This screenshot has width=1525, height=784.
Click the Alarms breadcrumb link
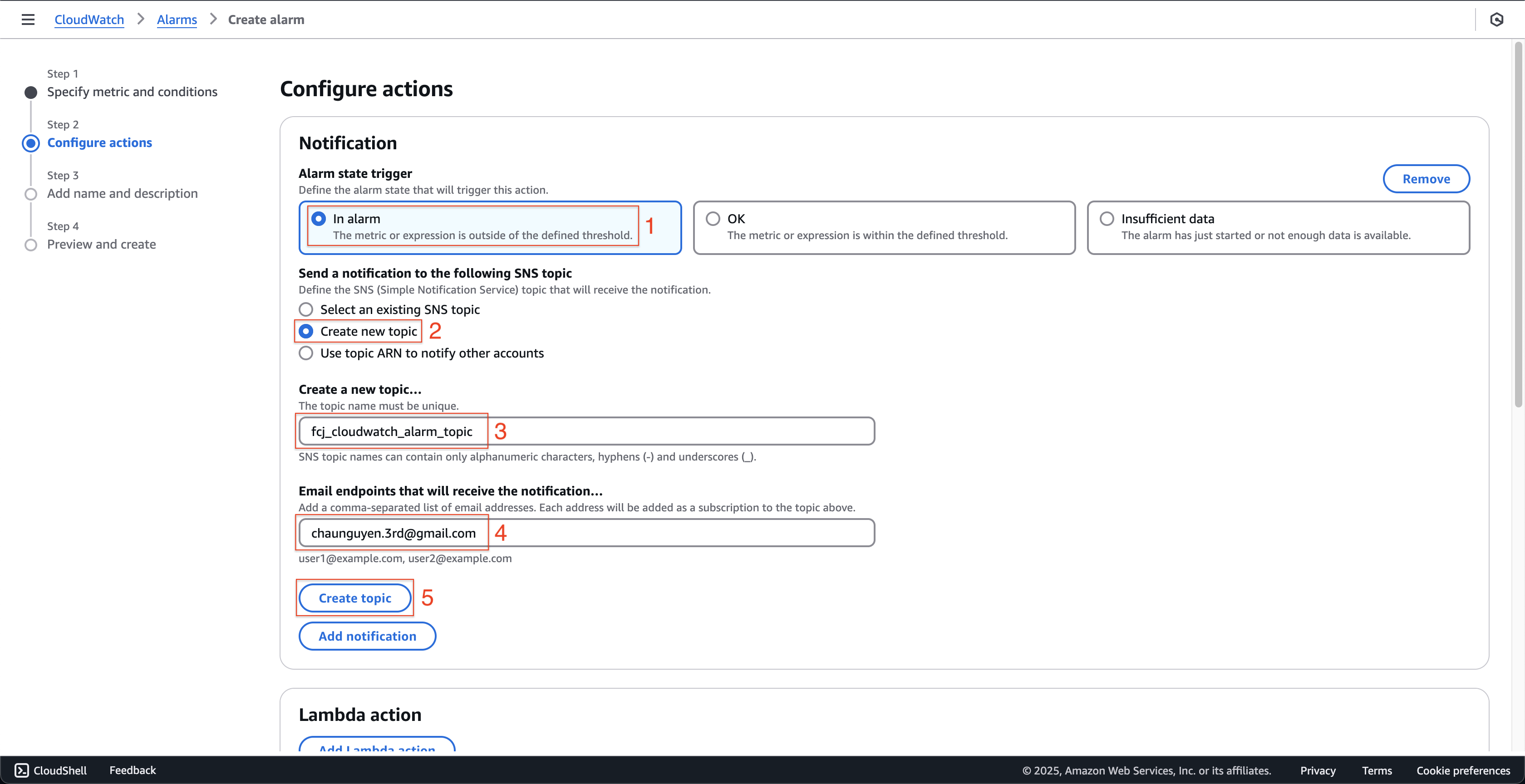(x=176, y=19)
